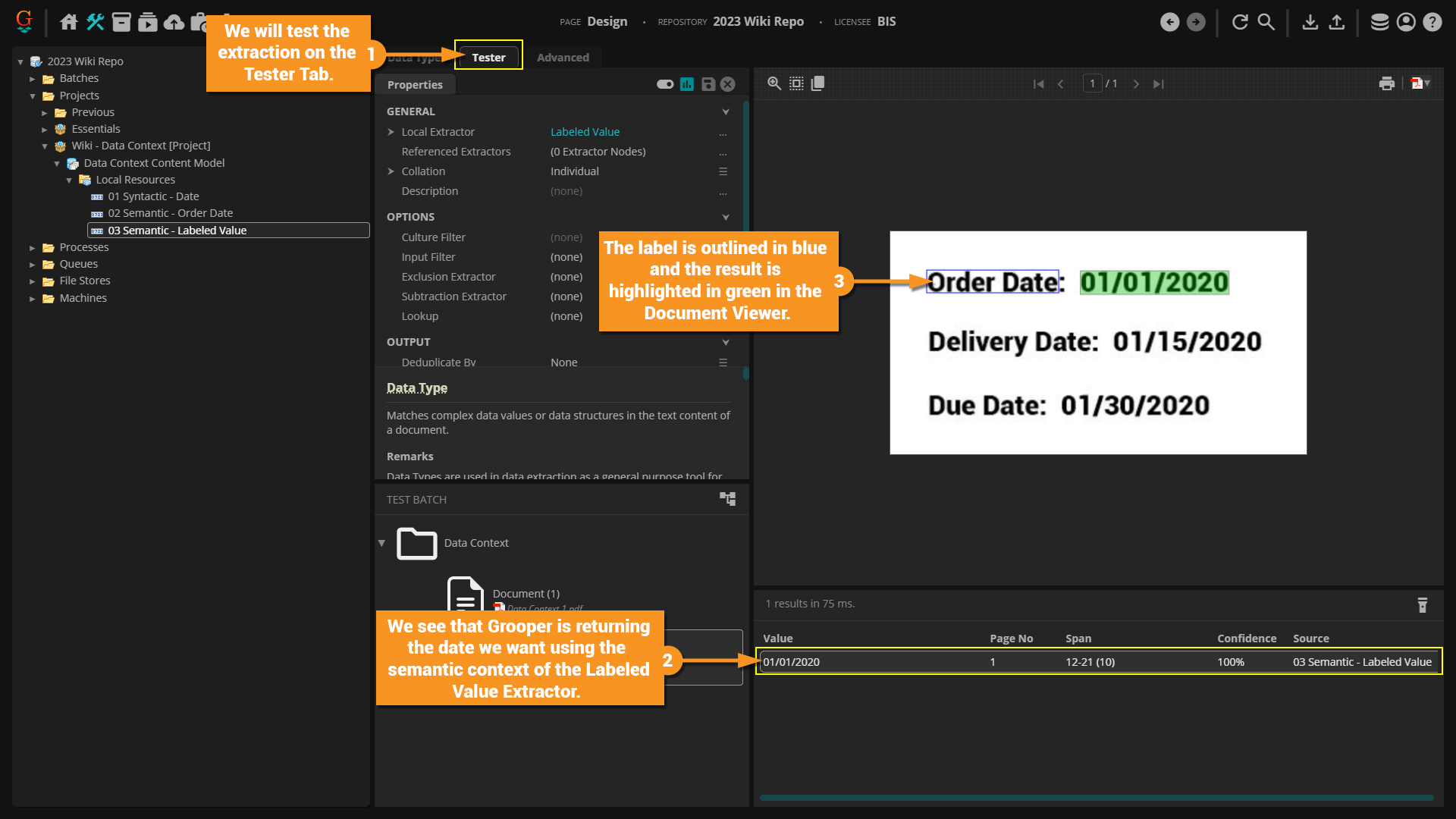1456x819 pixels.
Task: Click the test batch tree icon
Action: pyautogui.click(x=727, y=499)
